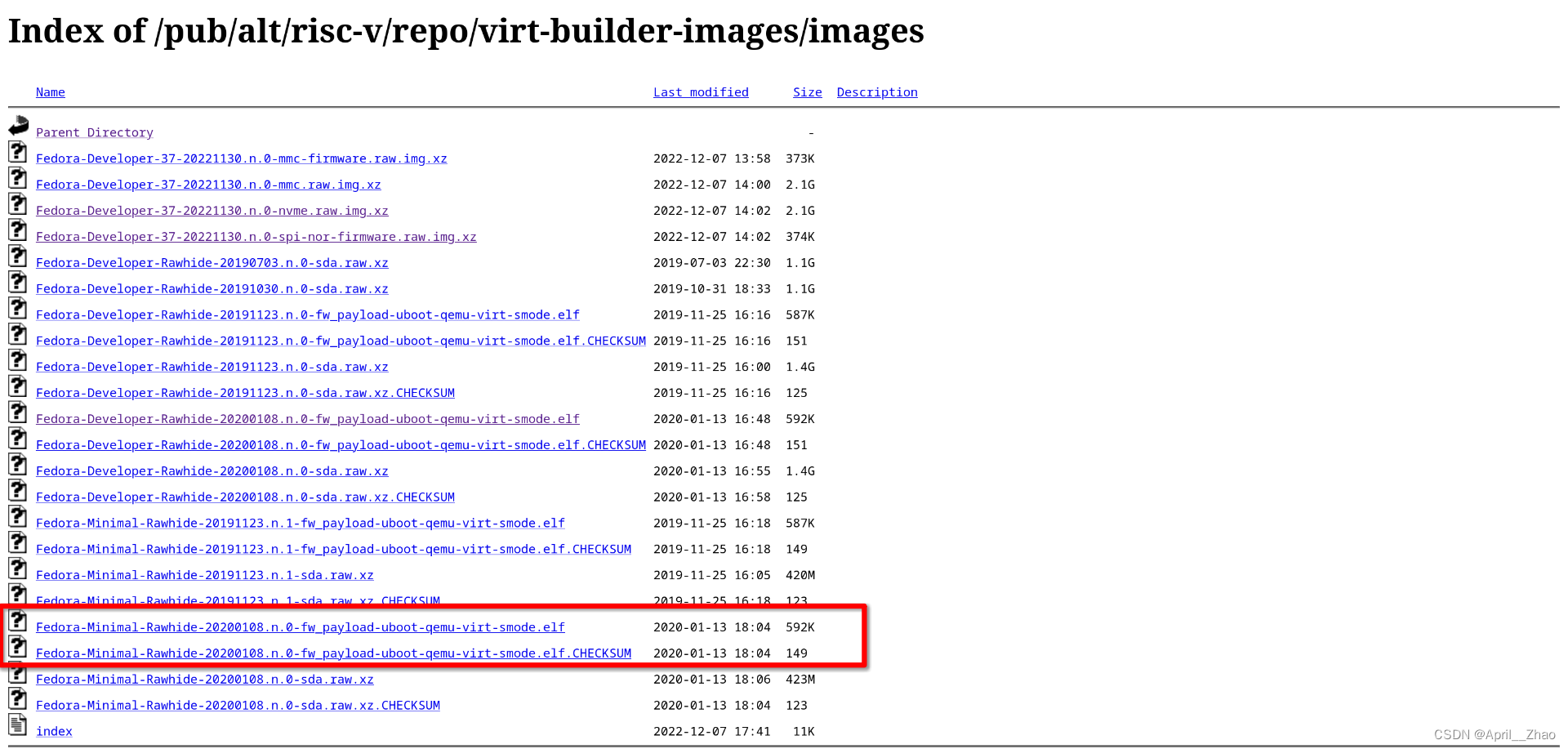Viewport: 1568px width, 749px height.
Task: Open Minimal-Rawhide-20200108 fw_payload smode.elf link
Action: (301, 628)
